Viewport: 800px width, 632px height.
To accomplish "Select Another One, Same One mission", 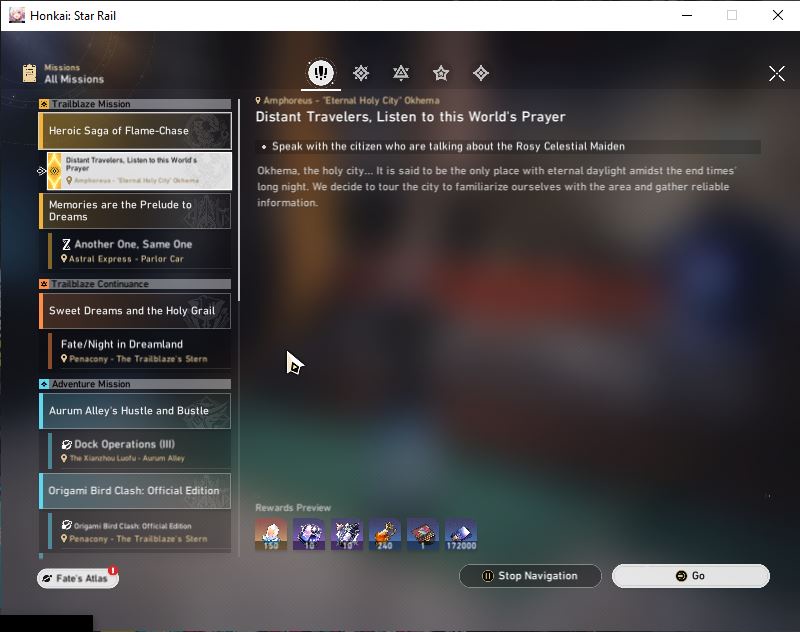I will coord(140,251).
